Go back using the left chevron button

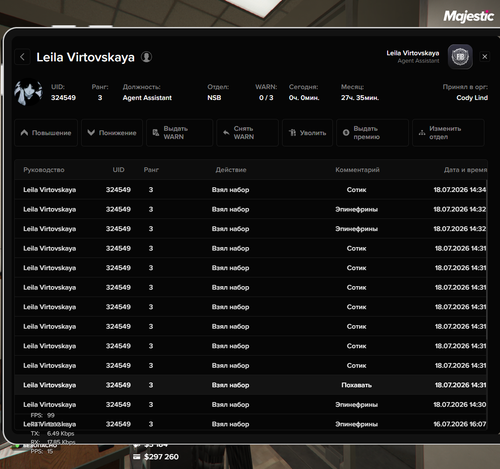22,57
